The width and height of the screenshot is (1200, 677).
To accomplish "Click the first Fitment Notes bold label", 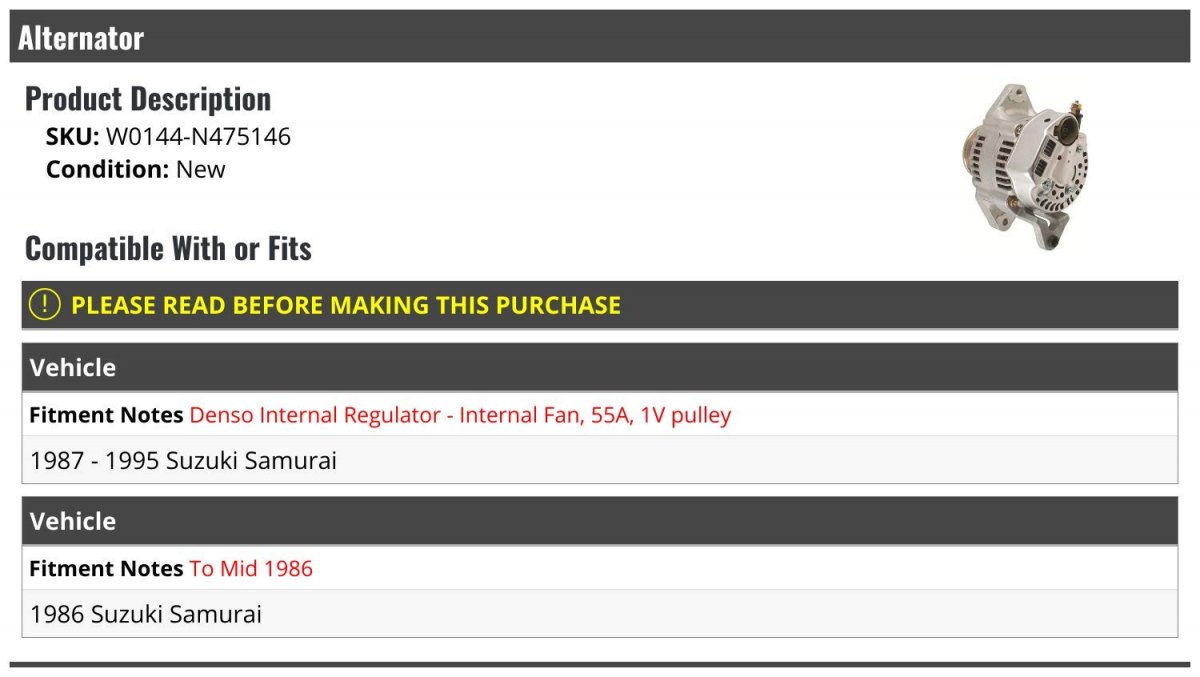I will 106,414.
